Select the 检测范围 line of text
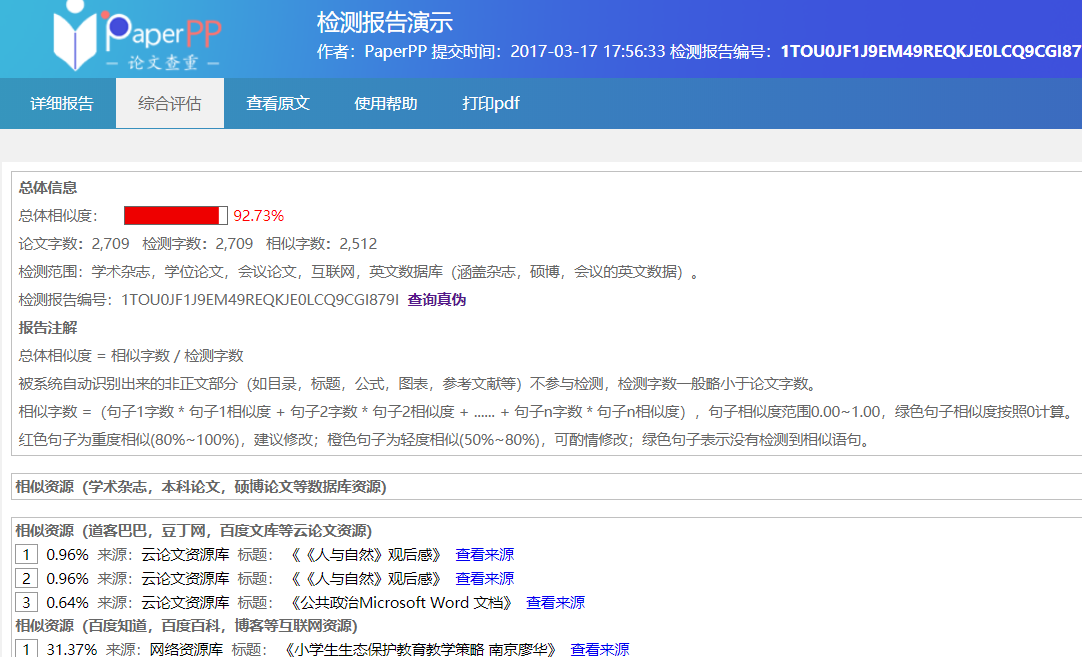The width and height of the screenshot is (1082, 657). (359, 272)
